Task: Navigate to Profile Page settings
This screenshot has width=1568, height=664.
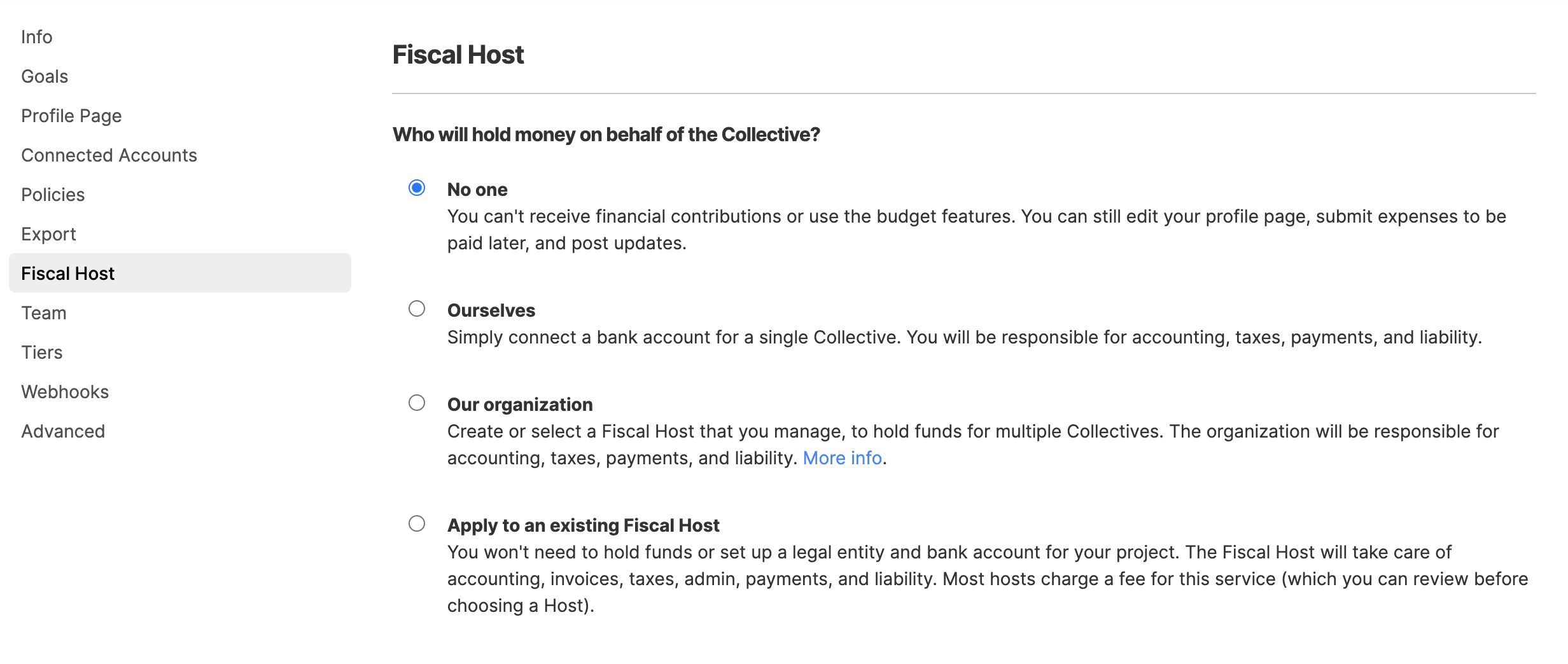Action: point(71,116)
